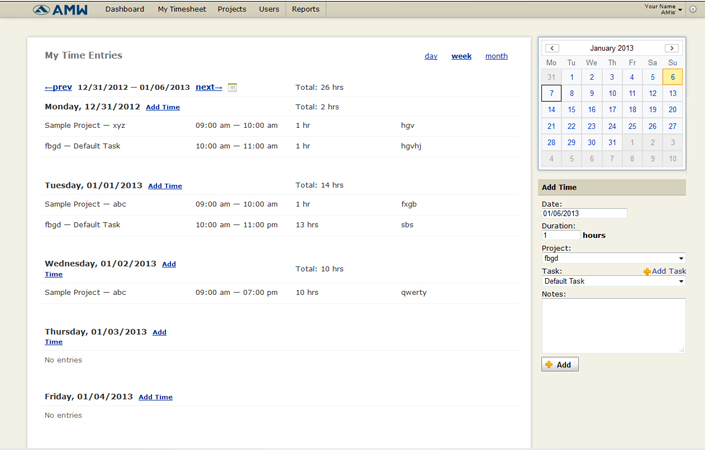Image resolution: width=705 pixels, height=450 pixels.
Task: Click the Sample Project — abc entry with note qwerty
Action: [x=279, y=293]
